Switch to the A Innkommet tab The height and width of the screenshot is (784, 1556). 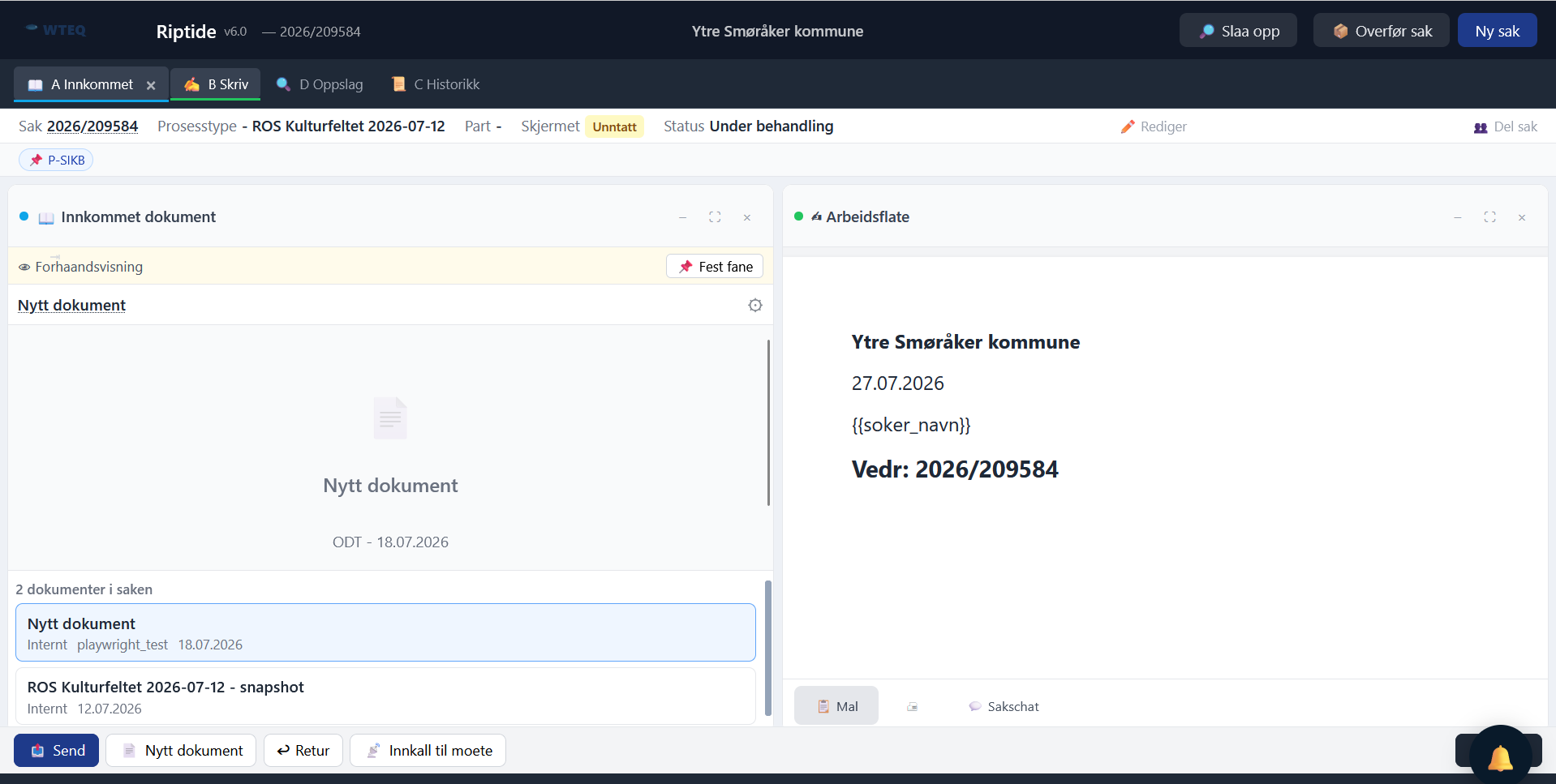[x=91, y=84]
